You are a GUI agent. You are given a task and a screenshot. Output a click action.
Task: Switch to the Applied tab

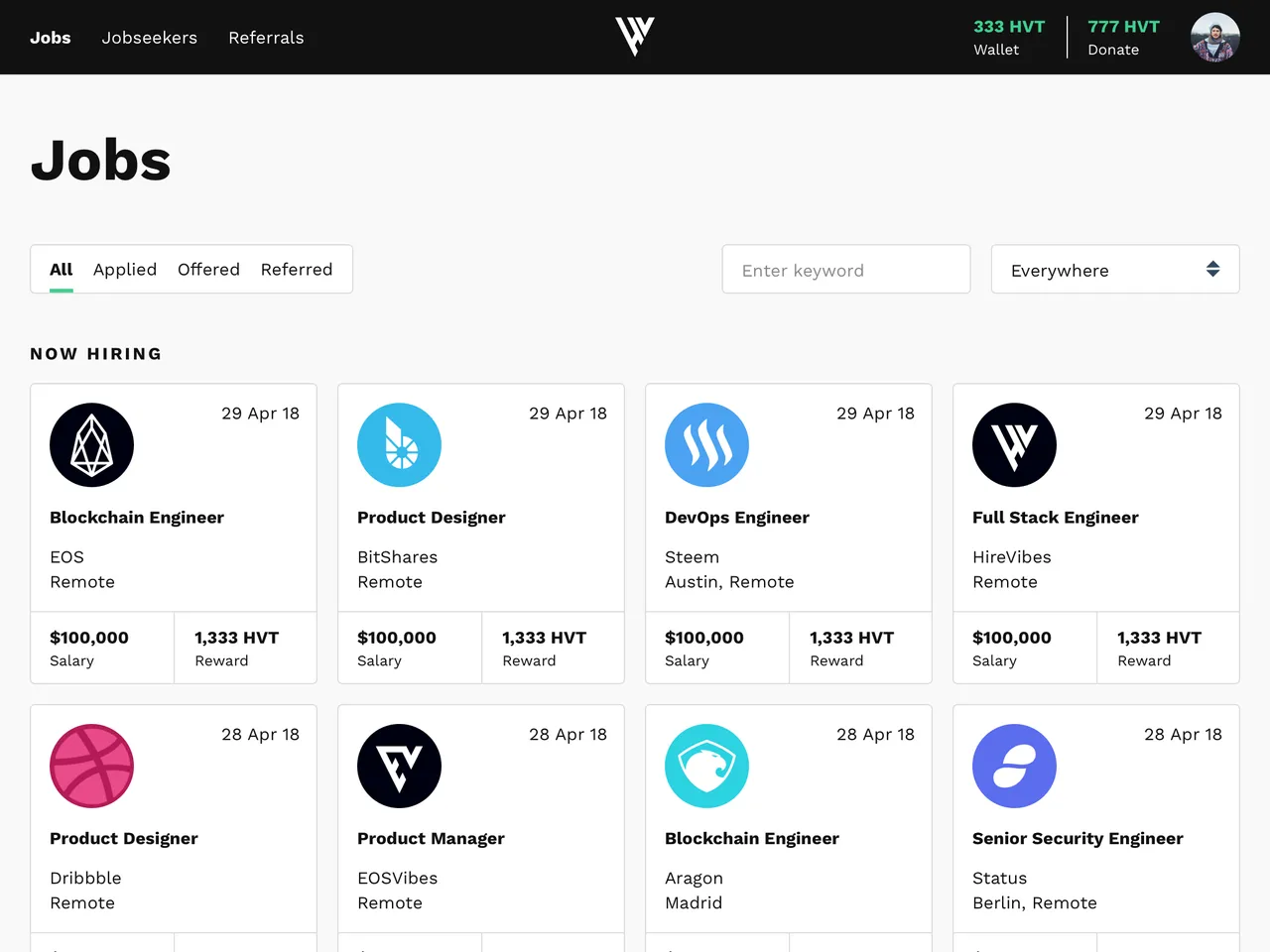(x=125, y=270)
